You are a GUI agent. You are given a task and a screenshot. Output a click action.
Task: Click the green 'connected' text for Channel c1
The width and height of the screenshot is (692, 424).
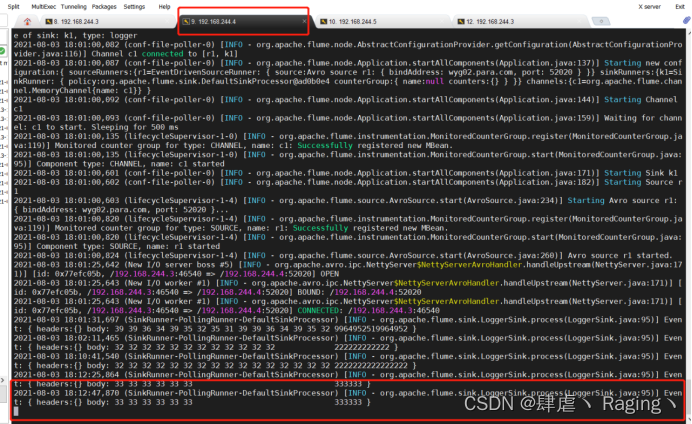click(162, 54)
